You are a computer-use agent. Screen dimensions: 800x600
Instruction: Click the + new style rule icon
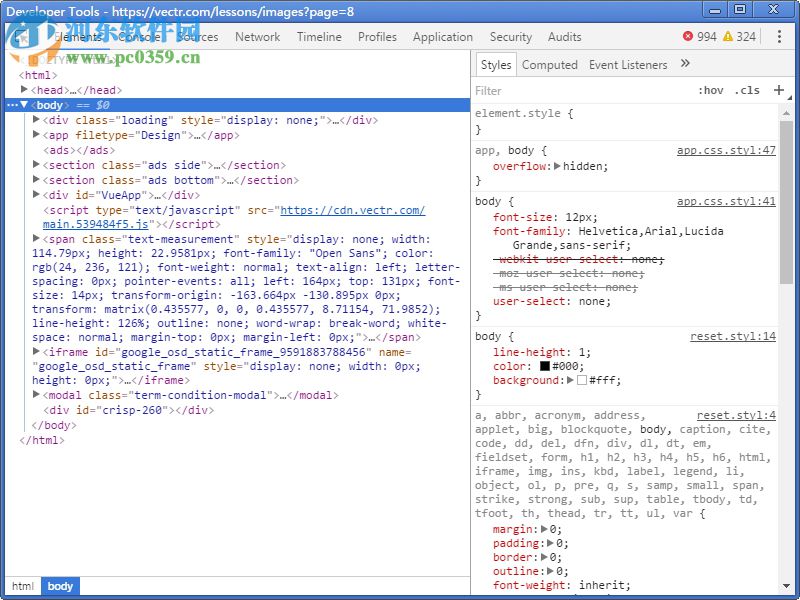click(779, 90)
